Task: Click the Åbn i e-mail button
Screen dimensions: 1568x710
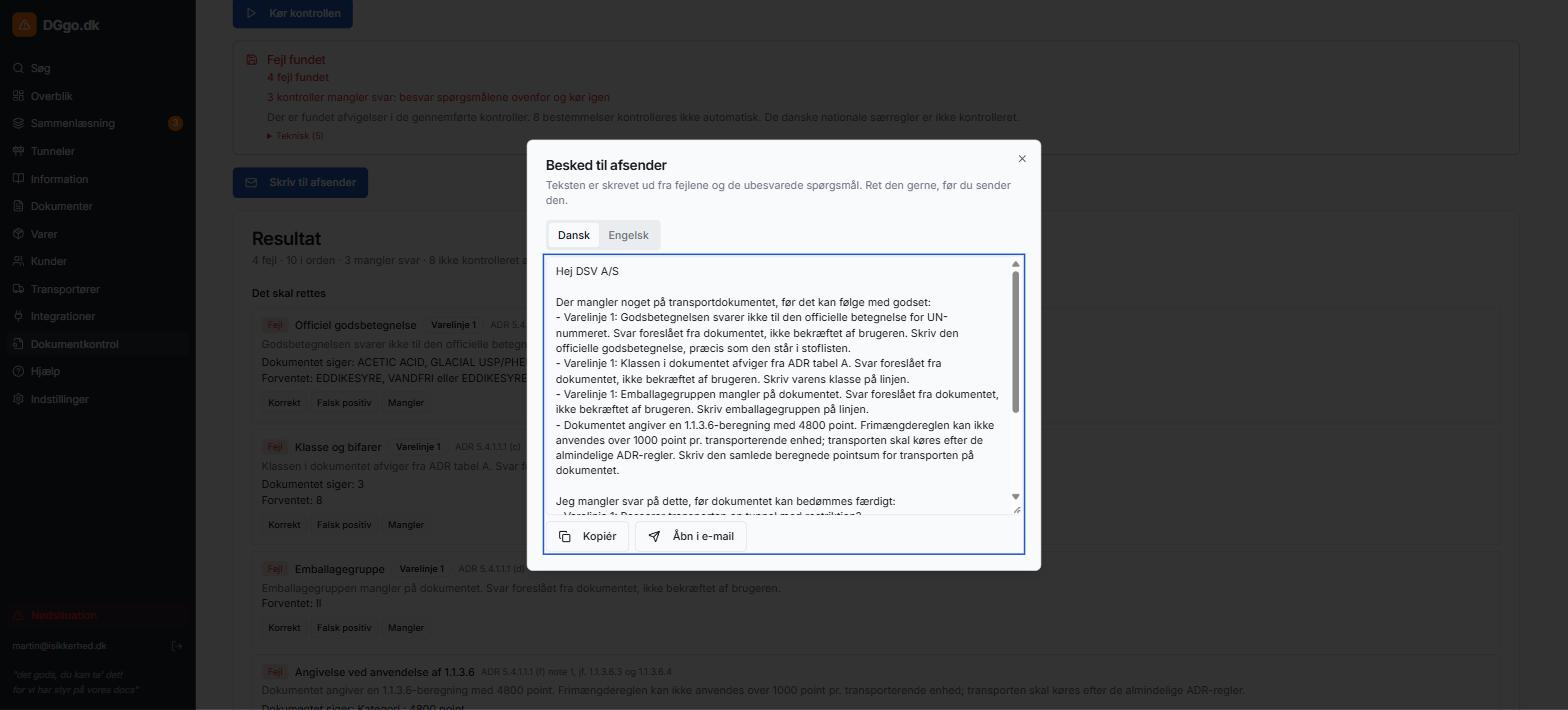Action: coord(691,537)
